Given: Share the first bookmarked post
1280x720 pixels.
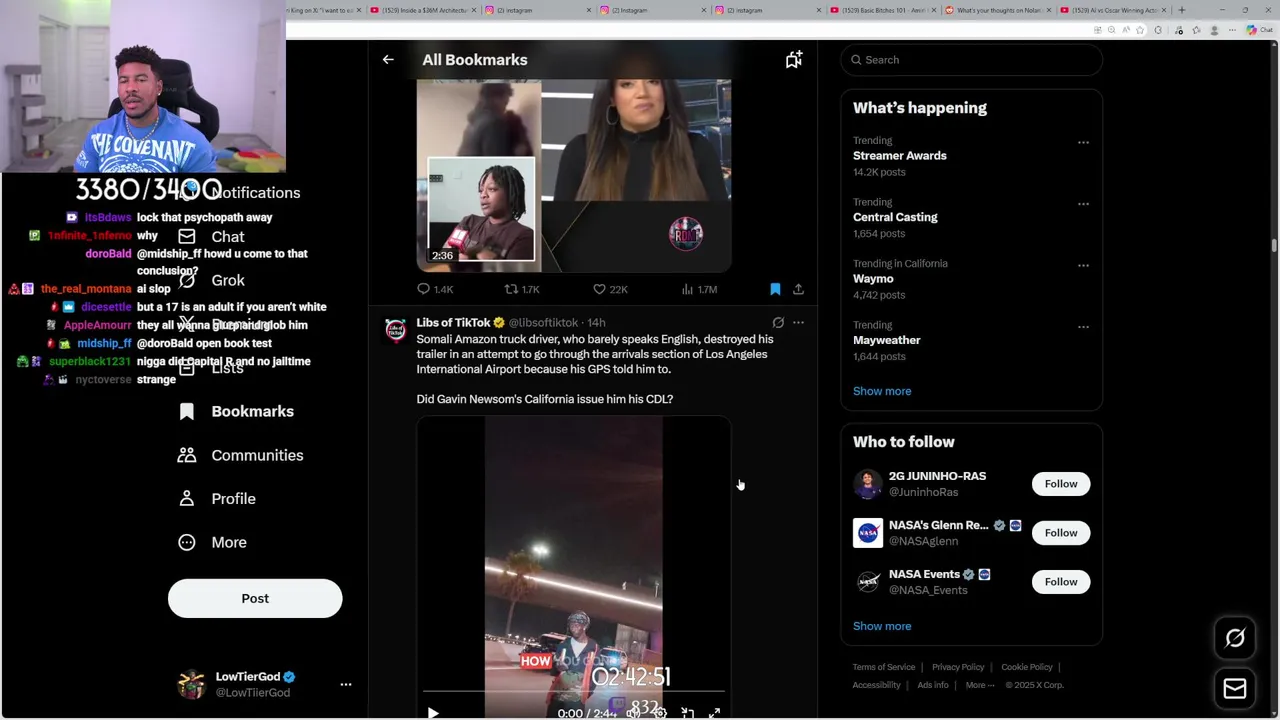Looking at the screenshot, I should (798, 289).
